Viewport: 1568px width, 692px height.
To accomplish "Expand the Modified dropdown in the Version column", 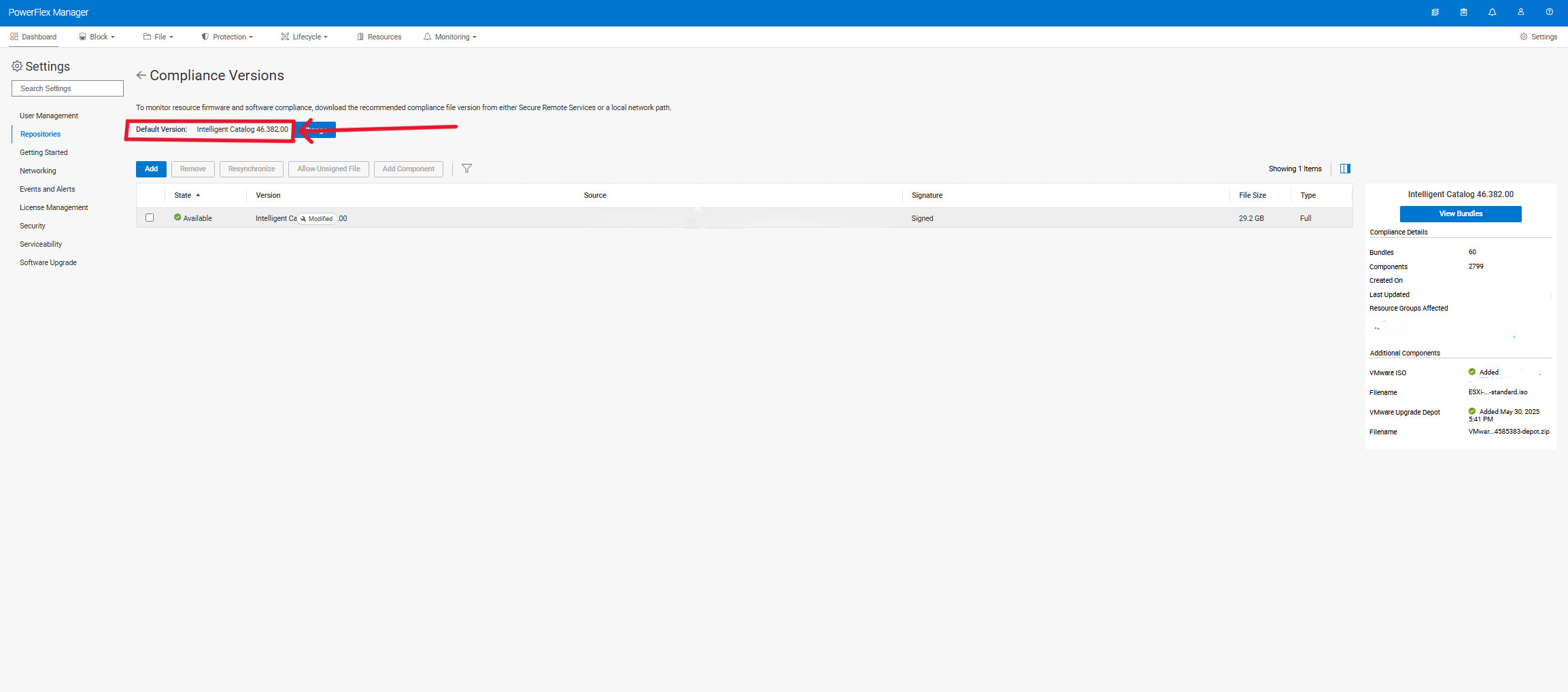I will 318,218.
